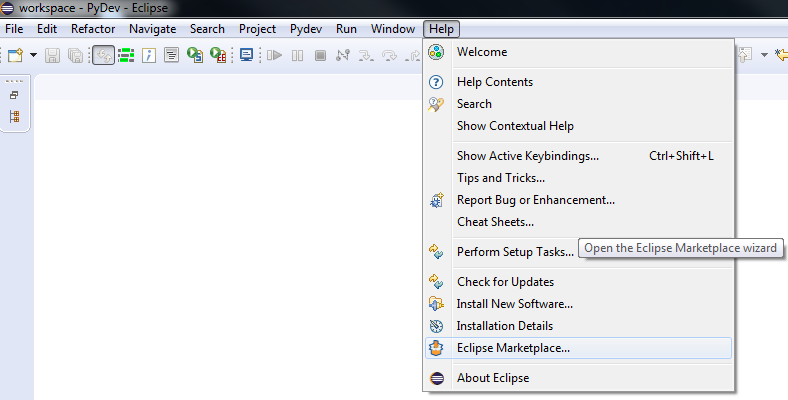The width and height of the screenshot is (788, 400).
Task: Click the Install New Software icon
Action: [x=436, y=304]
